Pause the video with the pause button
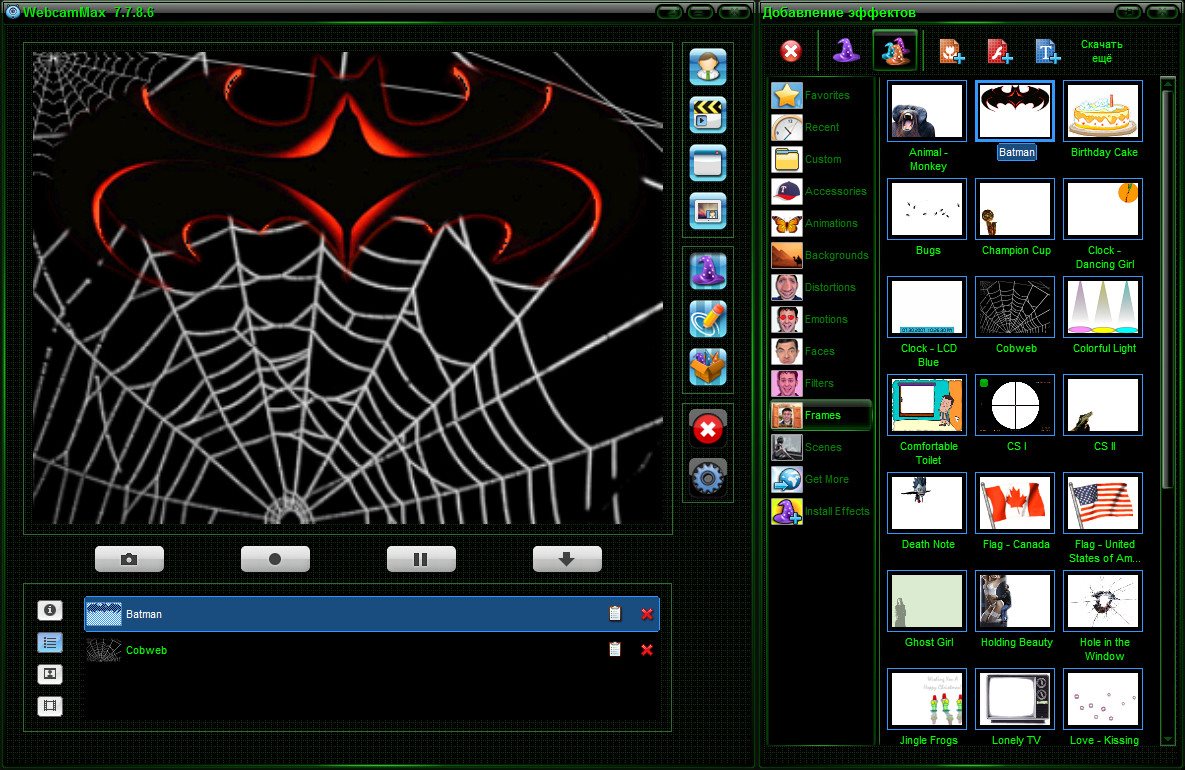Screen dimensions: 1185x770 pos(421,559)
